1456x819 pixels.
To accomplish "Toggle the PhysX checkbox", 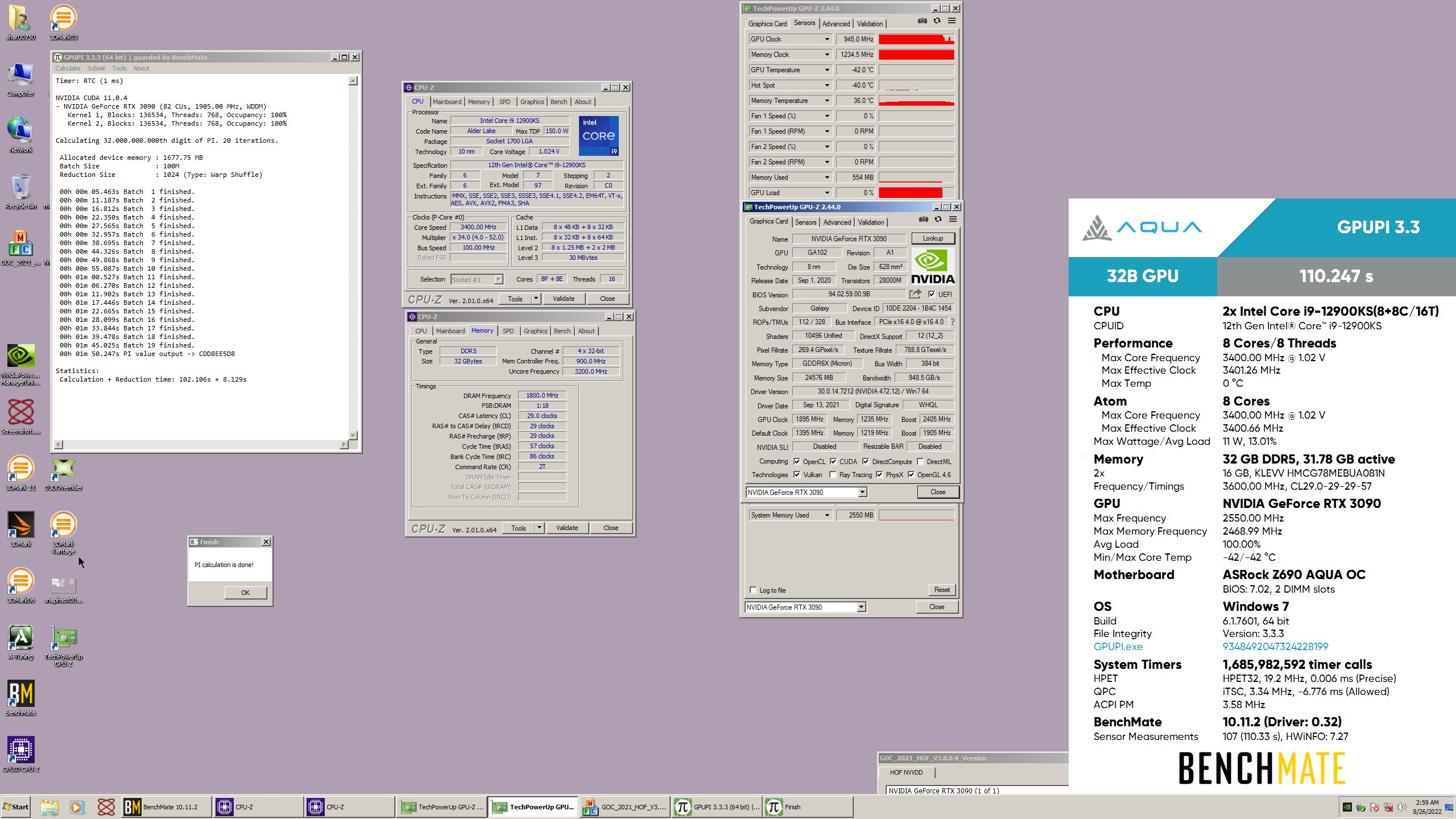I will pos(879,475).
